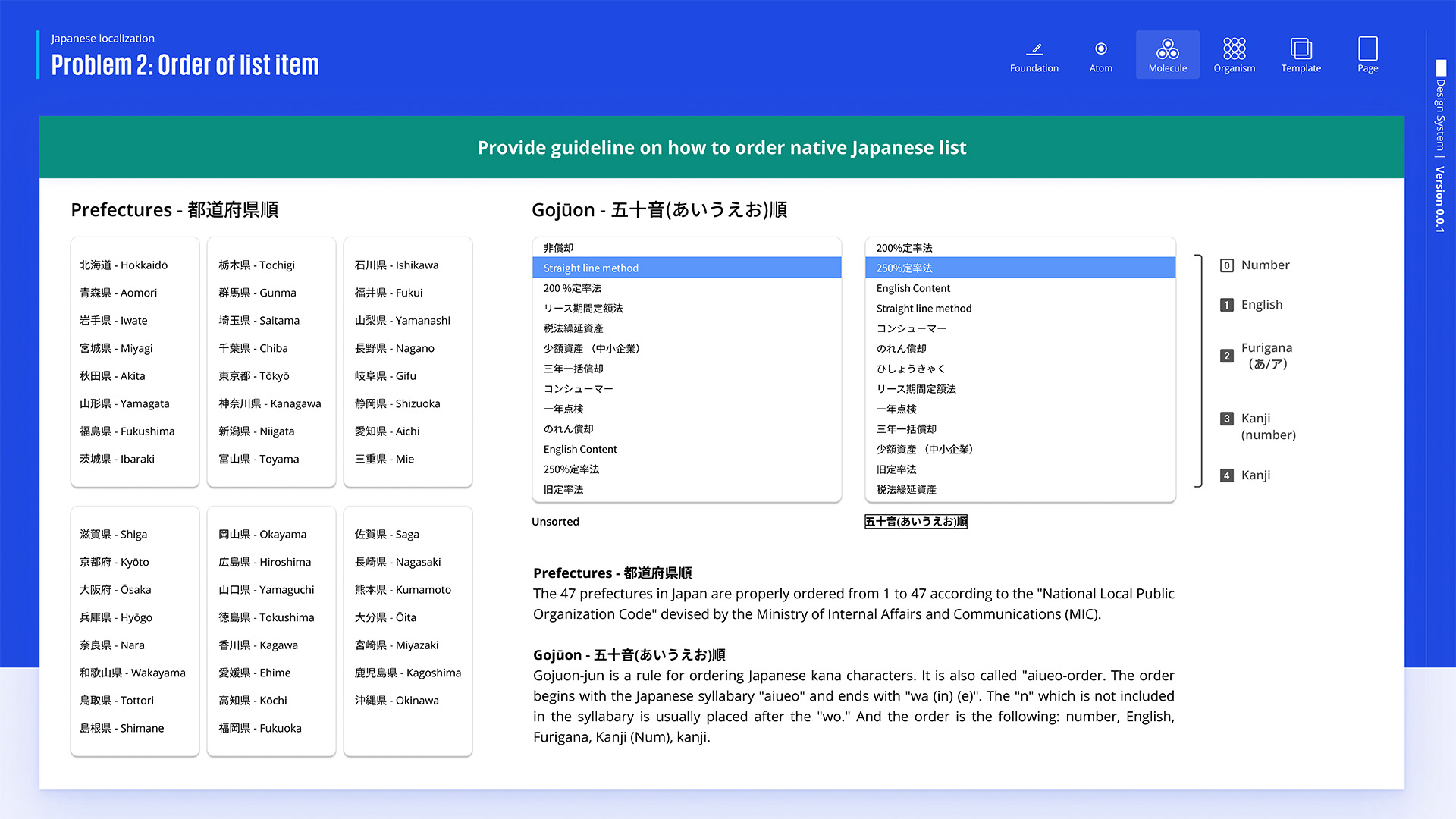
Task: Select the Template stacked-pages icon
Action: click(1301, 49)
